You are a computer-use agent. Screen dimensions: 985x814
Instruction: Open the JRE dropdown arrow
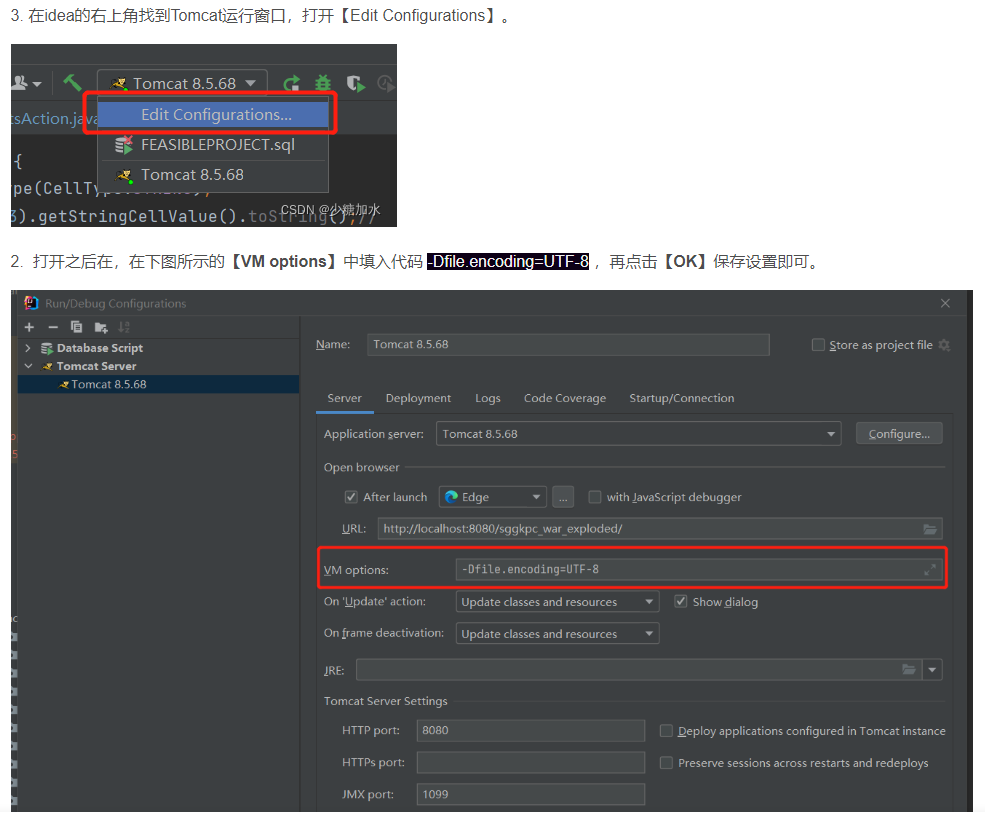[x=932, y=670]
